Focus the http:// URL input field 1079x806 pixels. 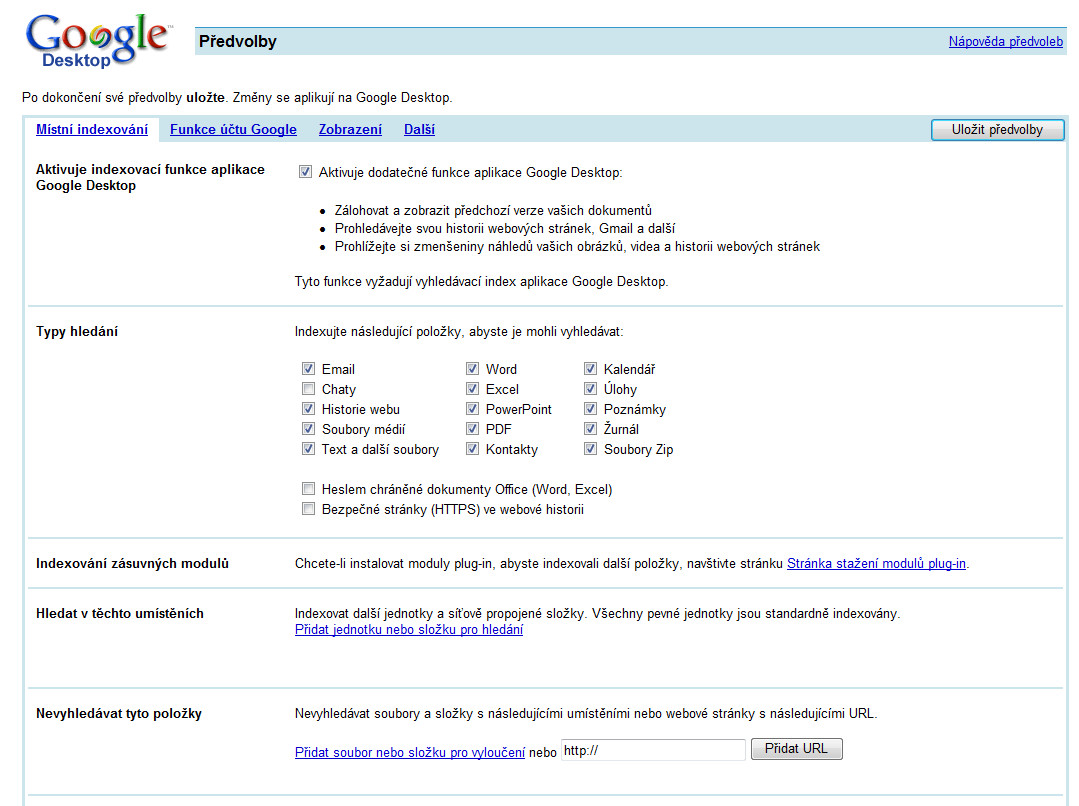click(x=653, y=750)
